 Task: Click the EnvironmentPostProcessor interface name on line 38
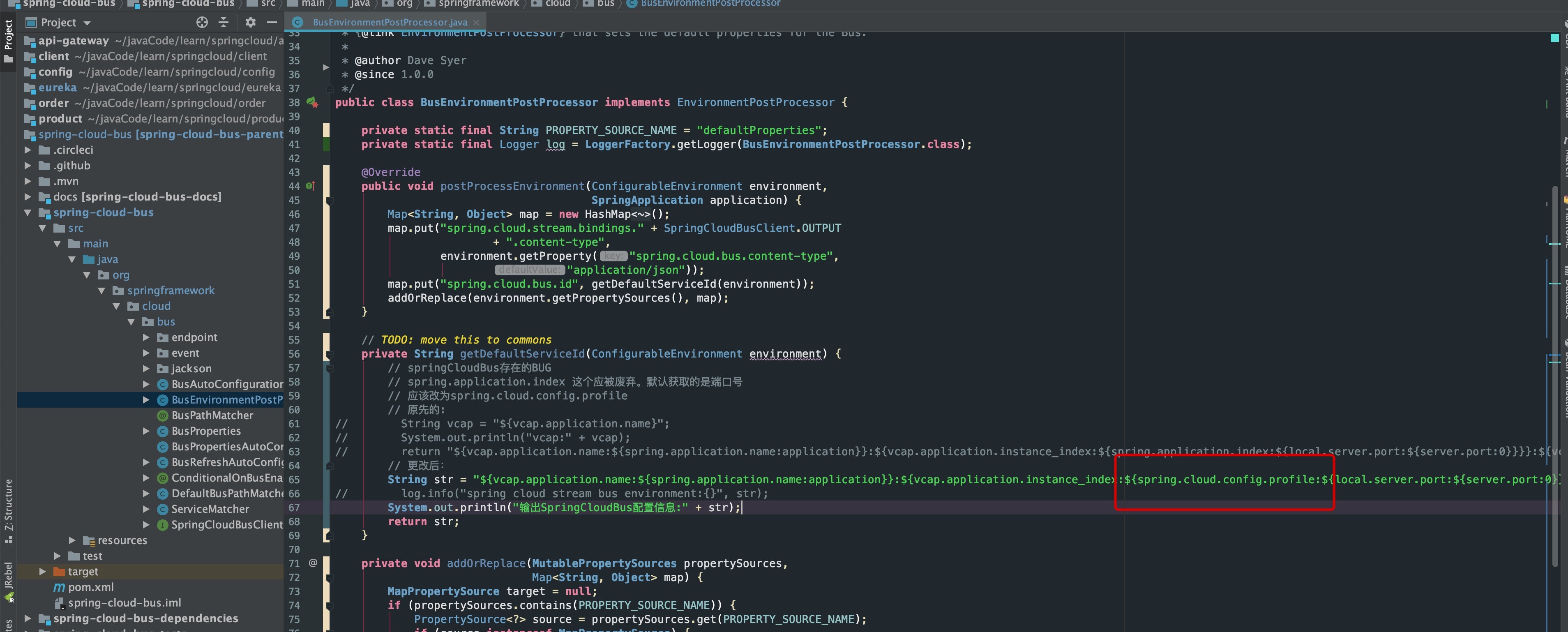pos(755,102)
